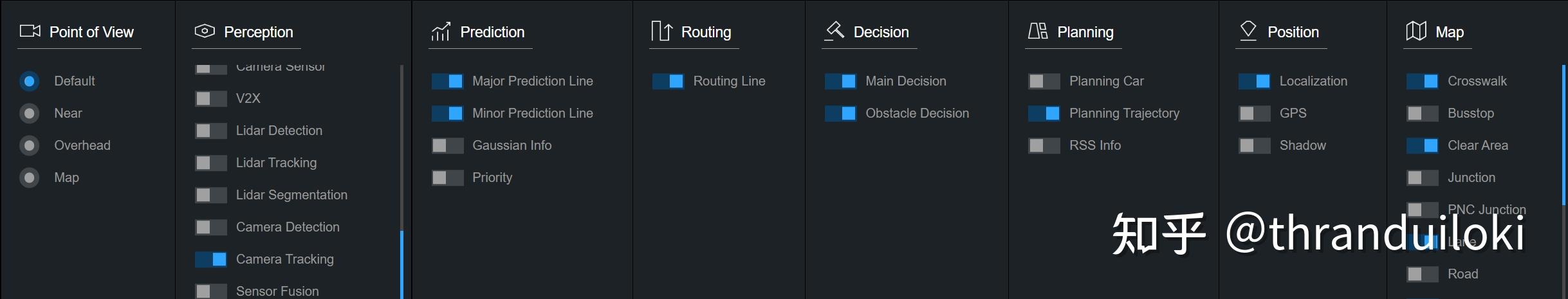Click the Point of View camera icon
Screen dimensions: 1568x299
click(30, 32)
